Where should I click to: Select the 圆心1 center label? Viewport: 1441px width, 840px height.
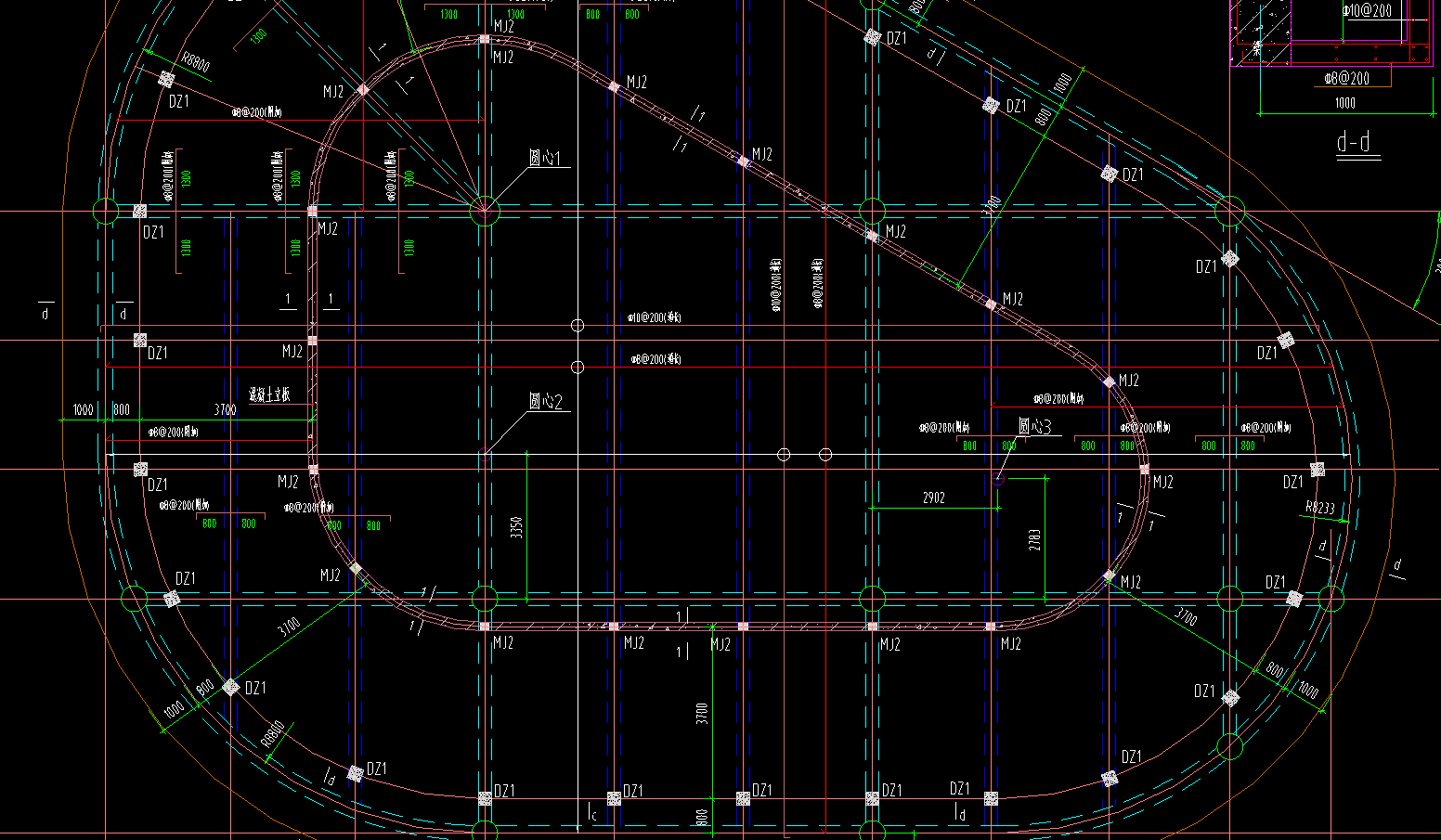(x=545, y=157)
